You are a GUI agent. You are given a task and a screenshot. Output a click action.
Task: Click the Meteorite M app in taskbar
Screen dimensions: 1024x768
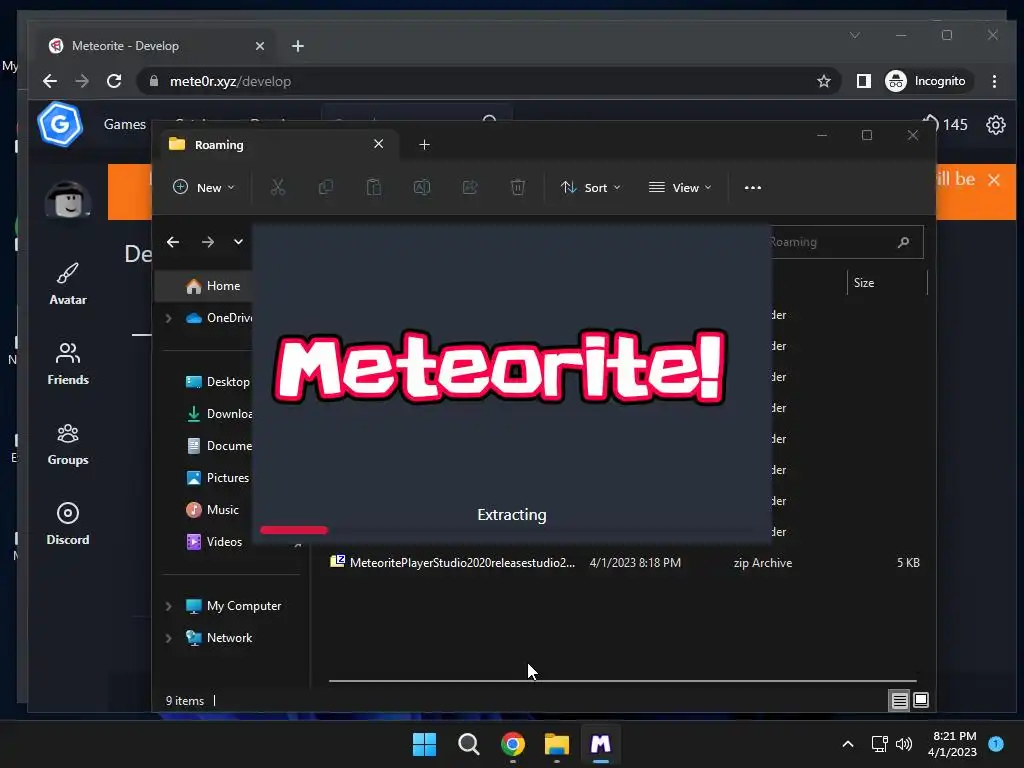tap(600, 744)
